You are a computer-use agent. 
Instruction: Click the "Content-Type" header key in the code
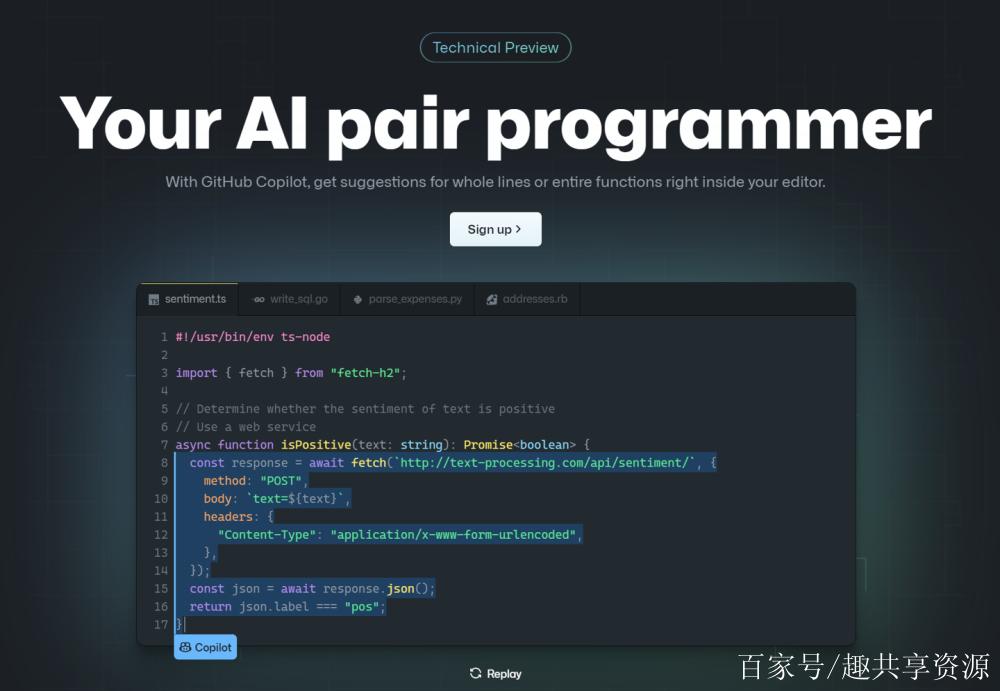point(267,535)
